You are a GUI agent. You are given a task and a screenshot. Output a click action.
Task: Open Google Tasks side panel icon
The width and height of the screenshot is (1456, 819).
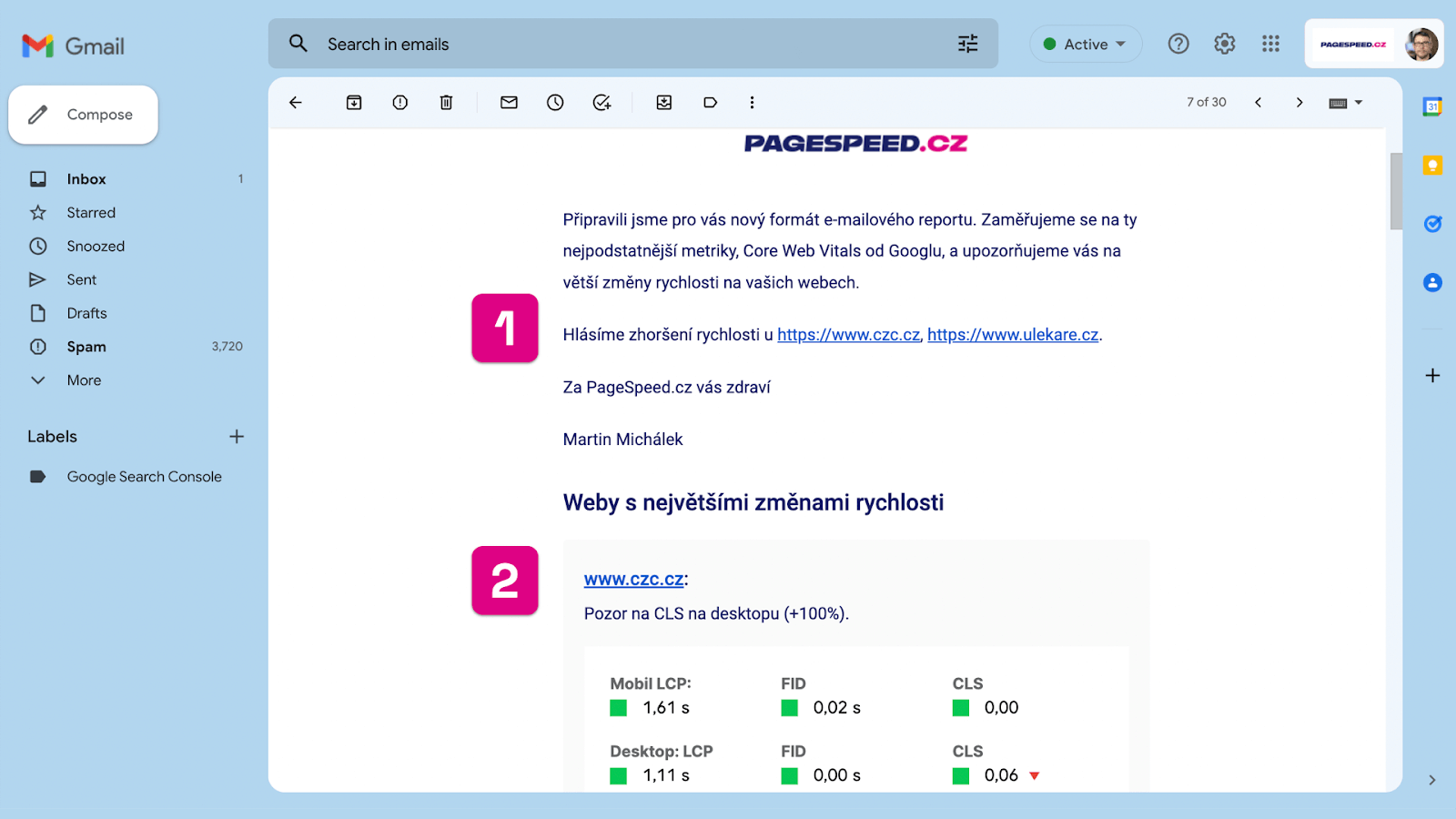[1432, 224]
